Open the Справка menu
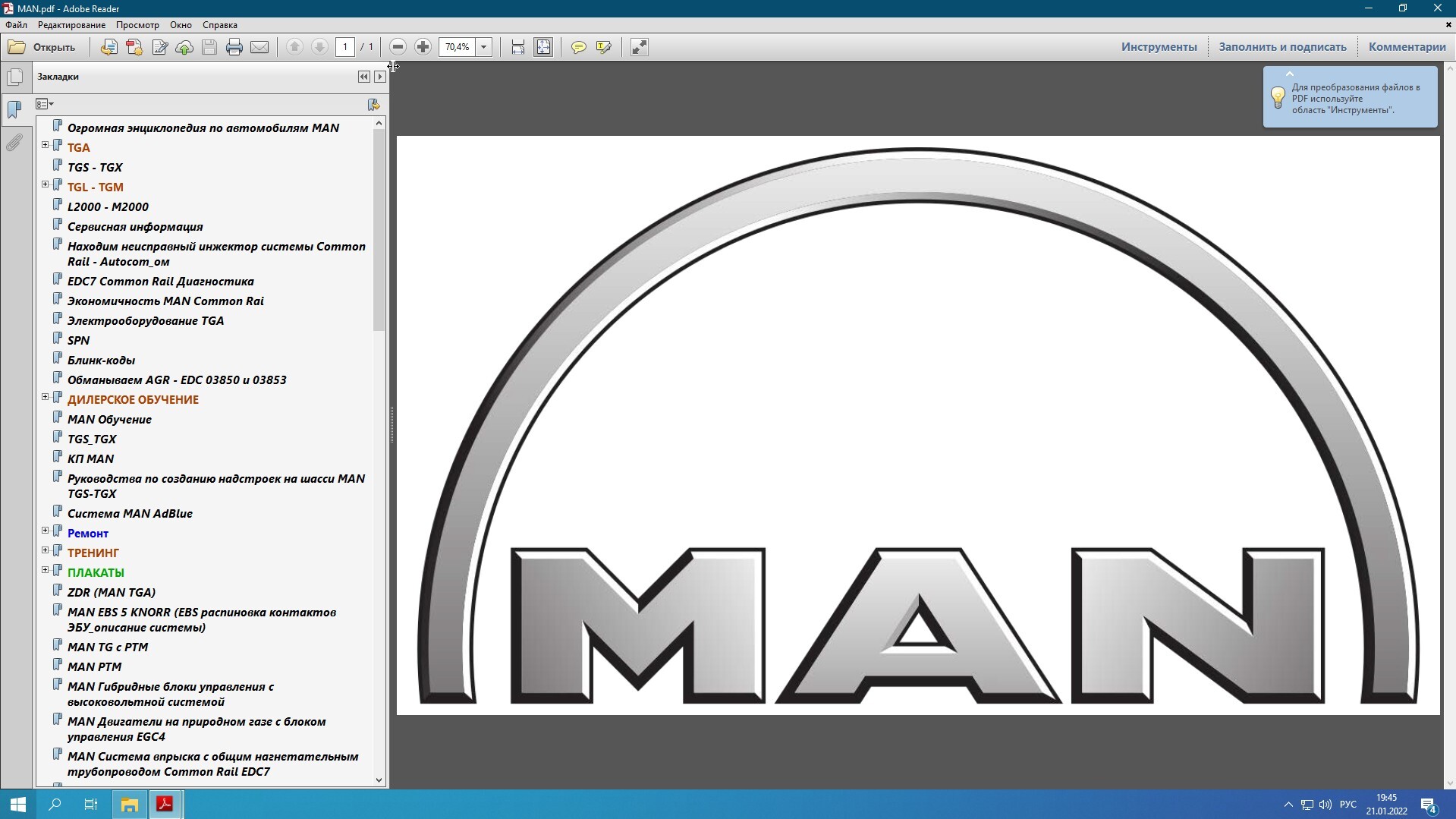 point(220,25)
